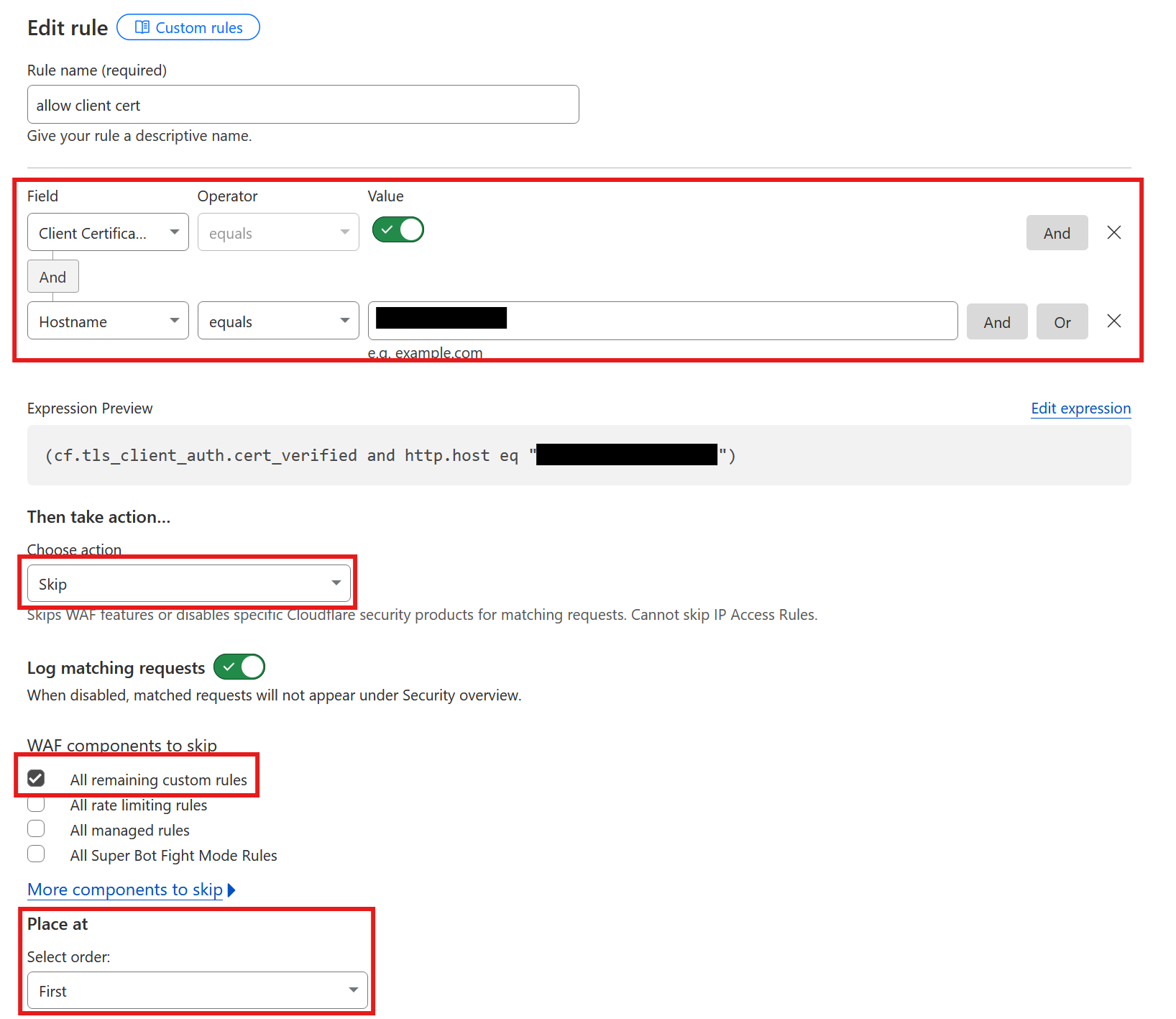Open the Client Certificate field dropdown
This screenshot has height=1019, width=1176.
[x=108, y=232]
